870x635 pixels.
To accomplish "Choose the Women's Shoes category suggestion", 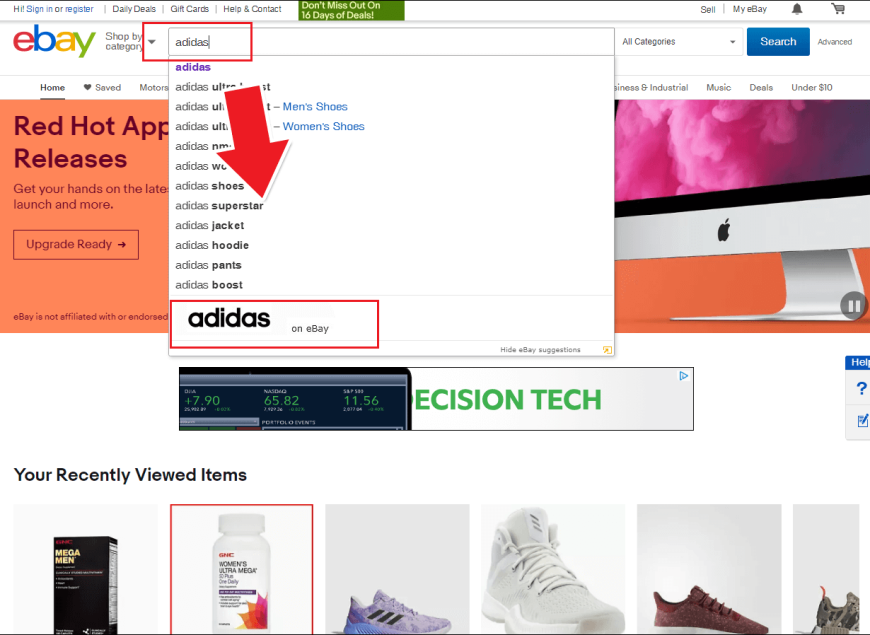I will tap(323, 127).
